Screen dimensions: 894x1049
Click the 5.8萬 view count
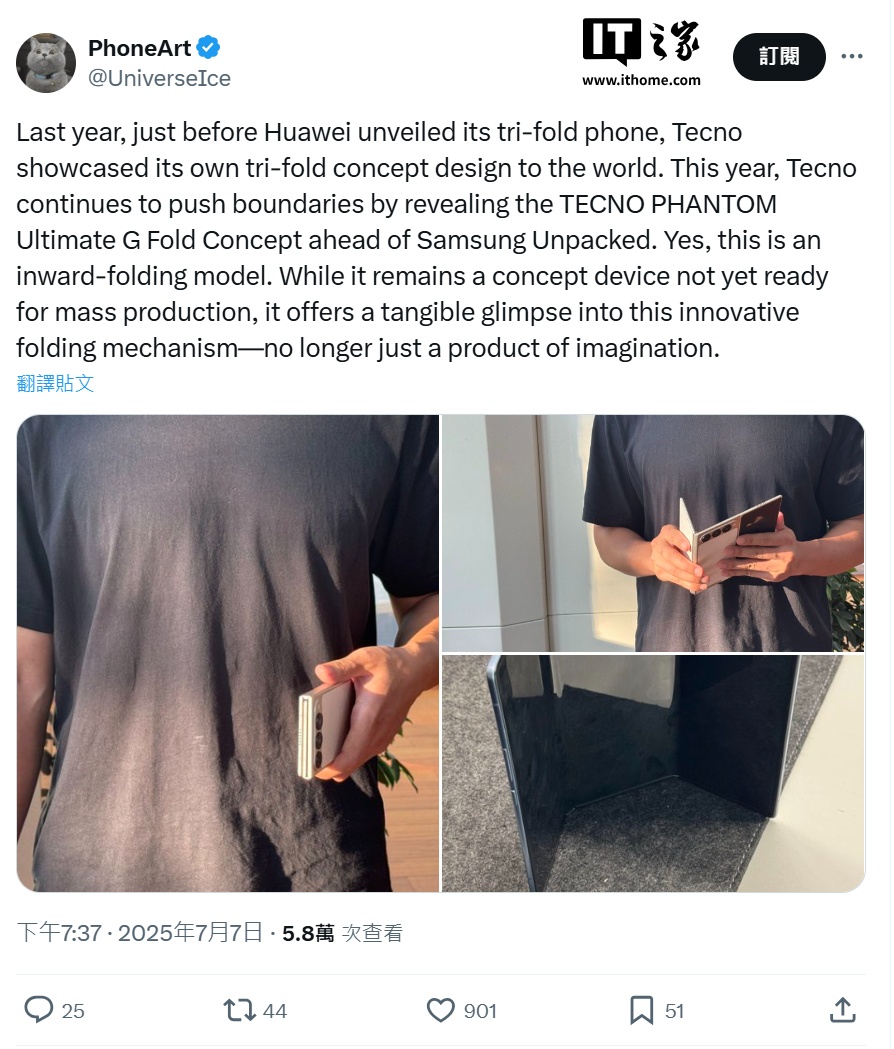[308, 933]
